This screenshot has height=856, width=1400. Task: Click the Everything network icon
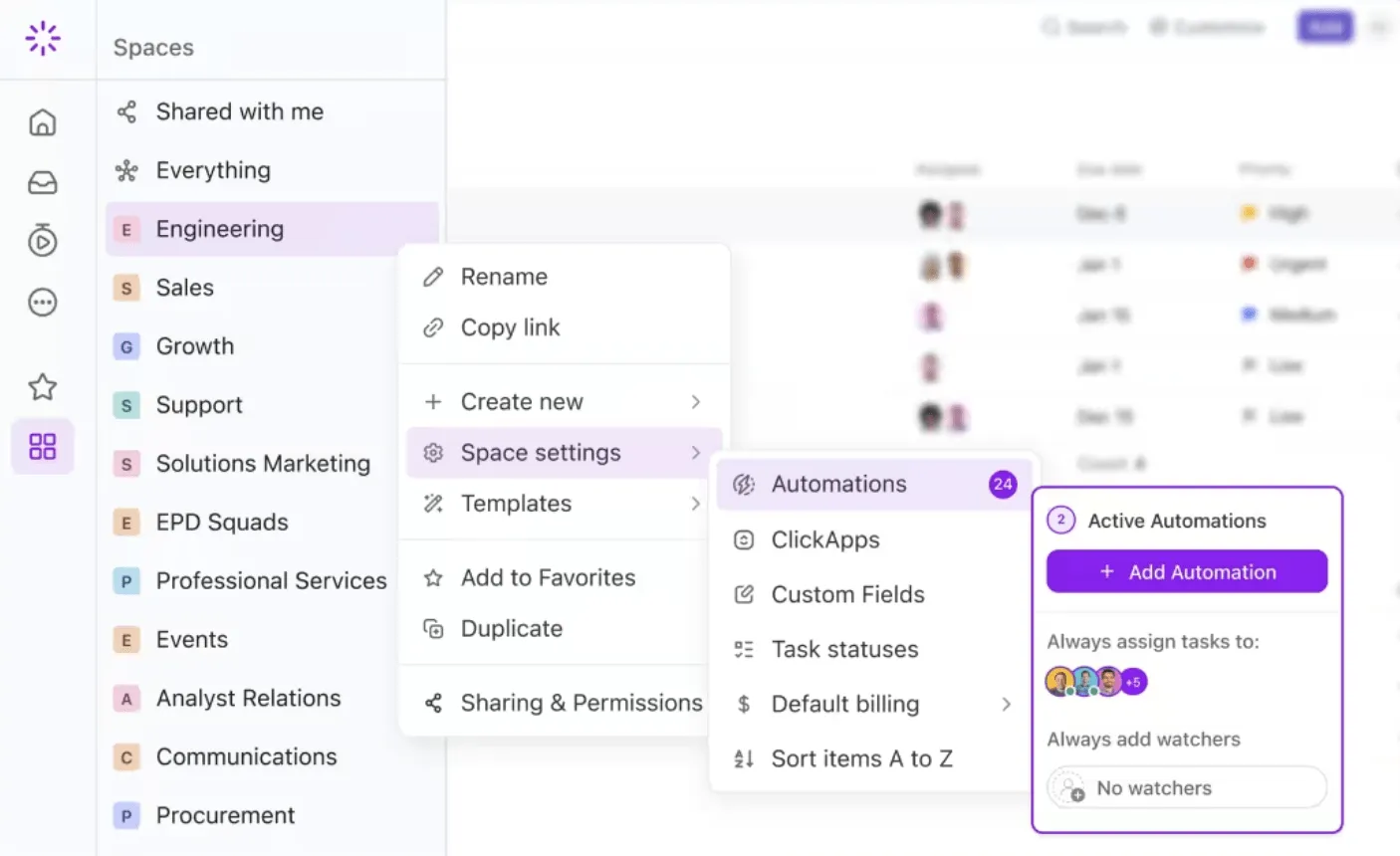[x=126, y=170]
